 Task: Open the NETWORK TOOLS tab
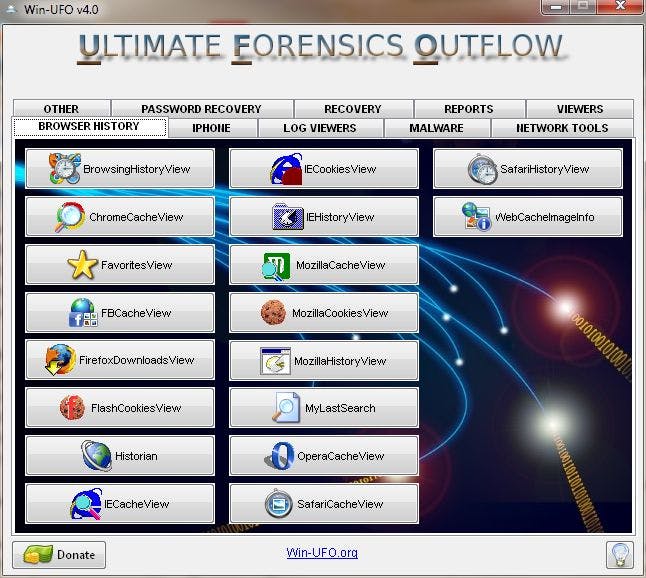562,128
